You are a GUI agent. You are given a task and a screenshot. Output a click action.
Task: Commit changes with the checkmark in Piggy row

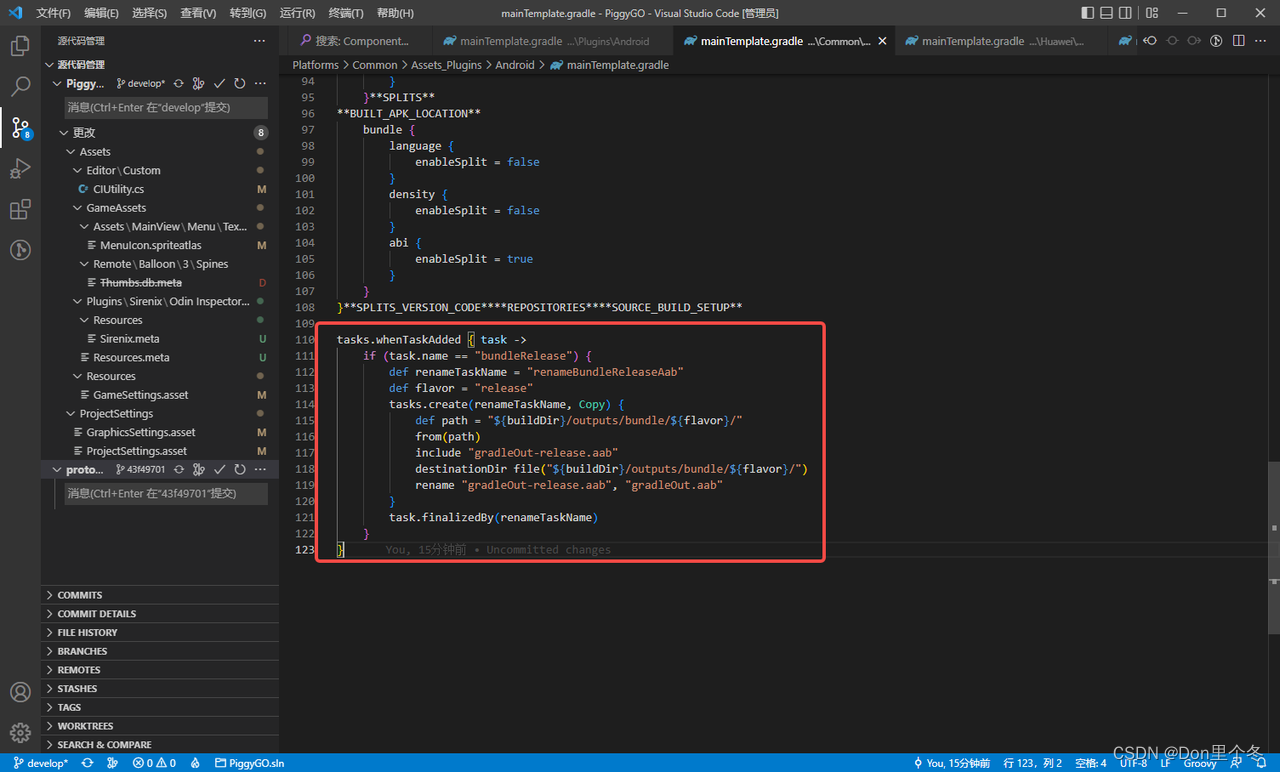pos(220,84)
